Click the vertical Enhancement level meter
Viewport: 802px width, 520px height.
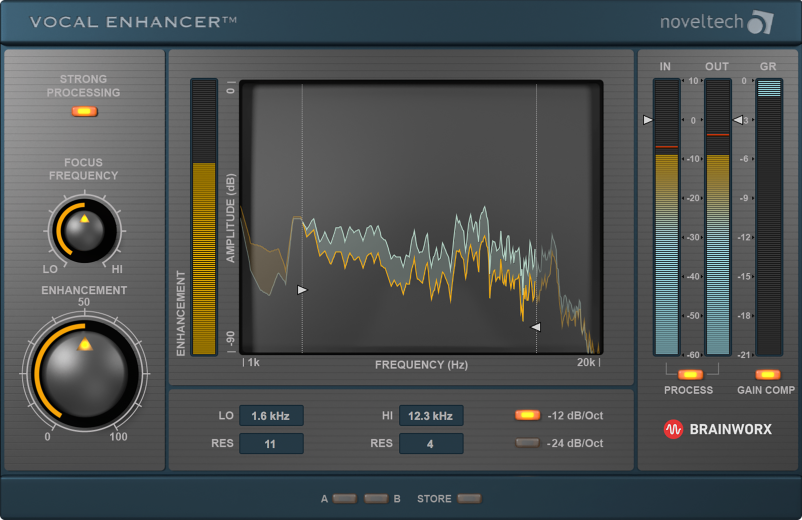[x=204, y=217]
